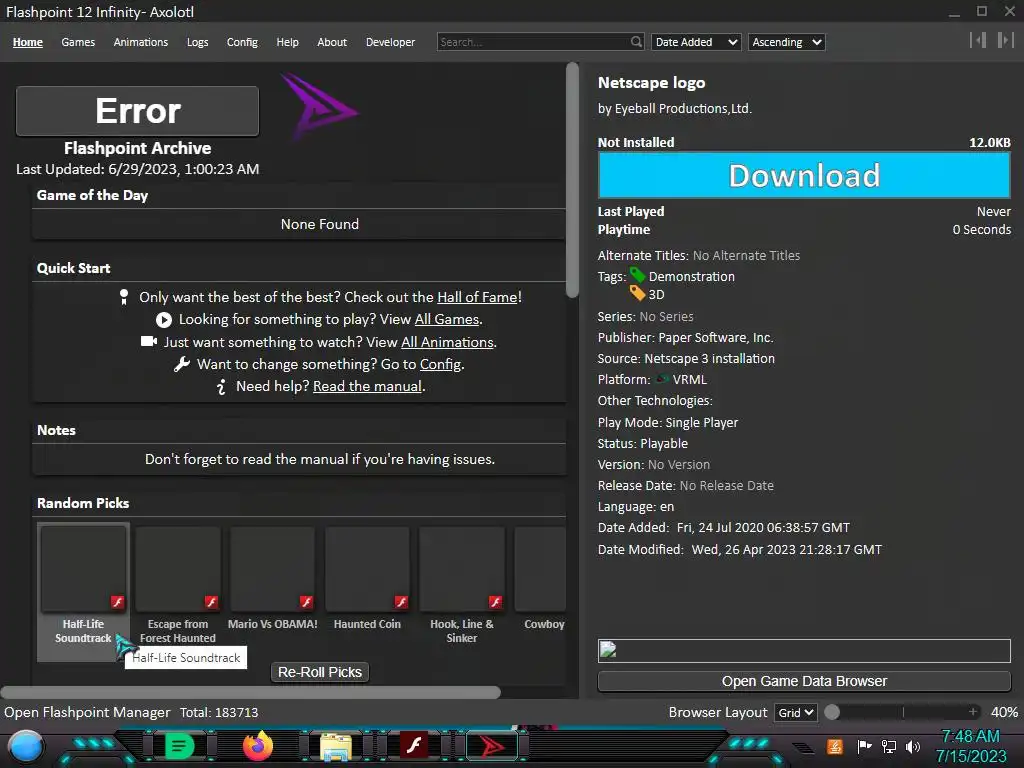The image size is (1024, 768).
Task: Open Firefox from the taskbar
Action: point(258,746)
